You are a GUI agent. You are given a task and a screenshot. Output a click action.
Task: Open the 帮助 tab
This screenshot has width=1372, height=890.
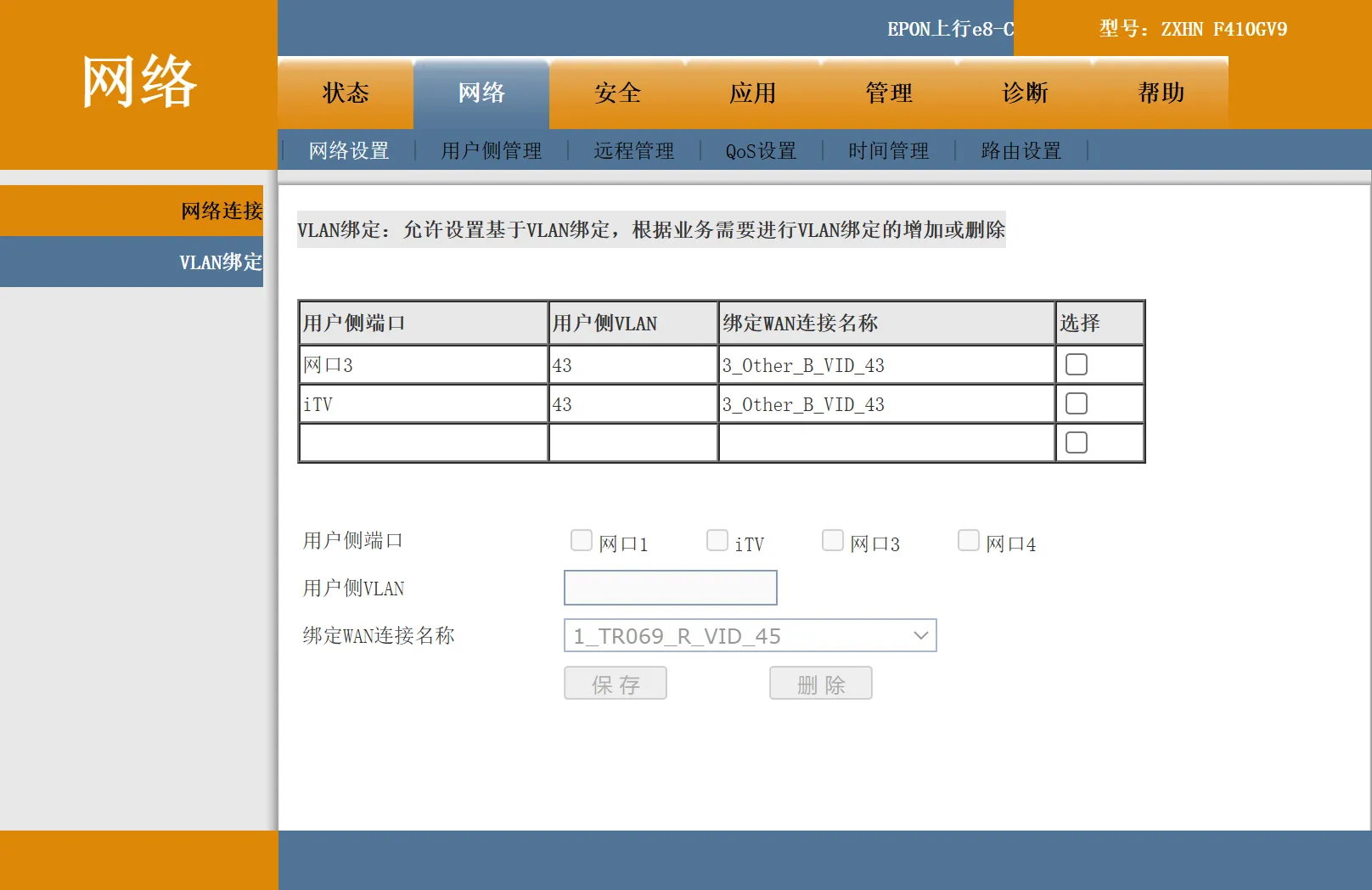coord(1160,93)
